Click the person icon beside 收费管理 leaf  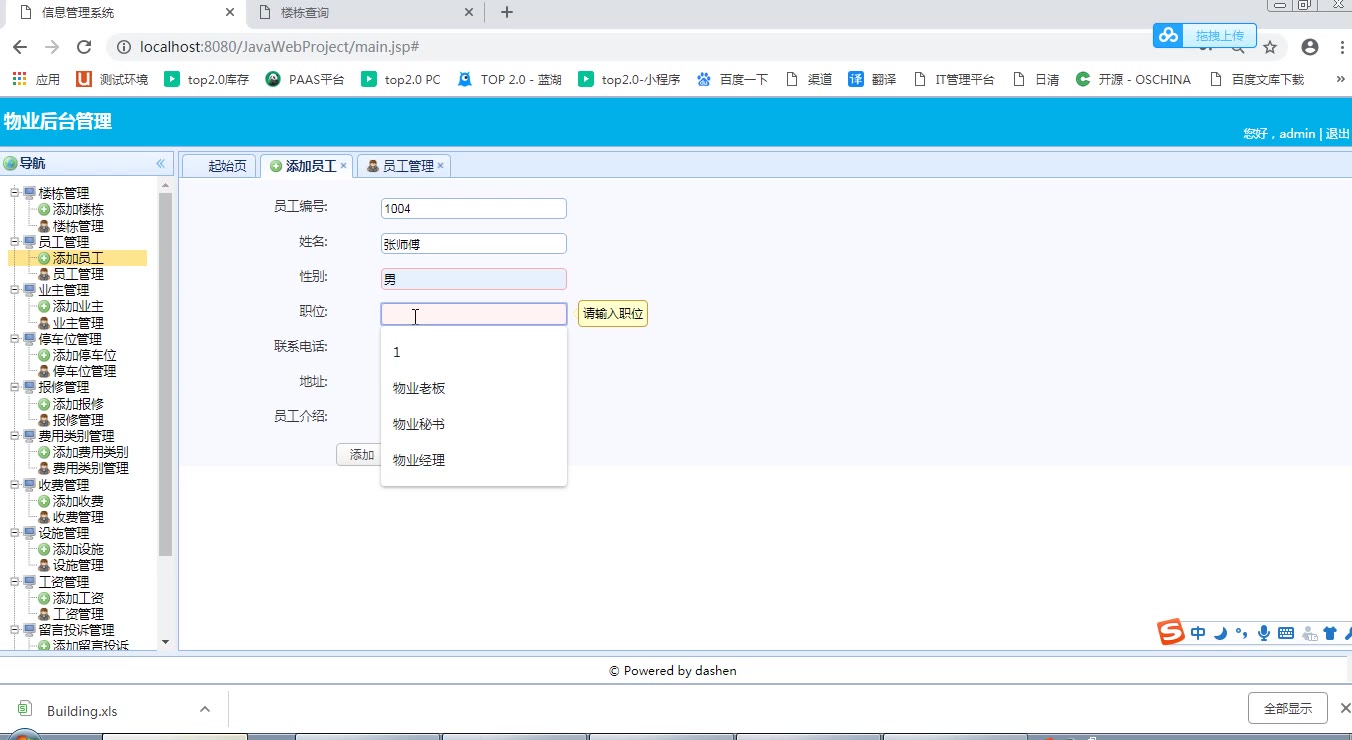(x=44, y=517)
